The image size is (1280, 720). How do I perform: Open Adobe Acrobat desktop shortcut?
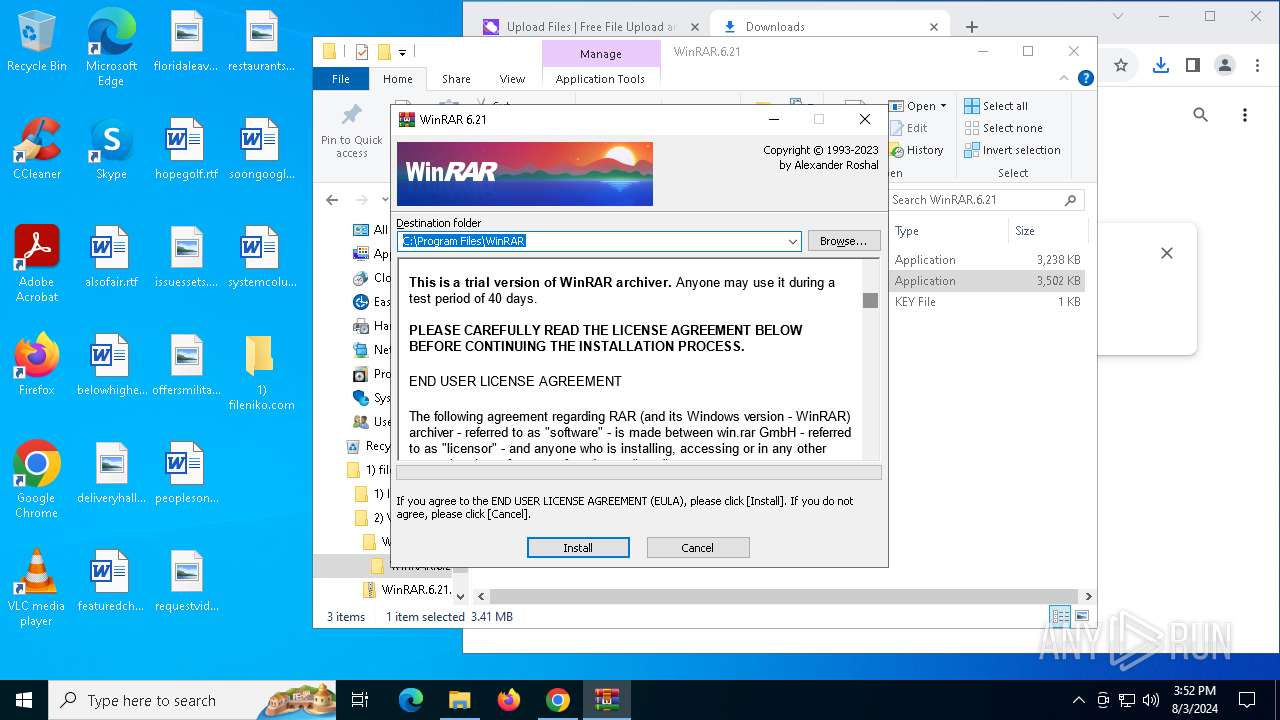click(37, 263)
